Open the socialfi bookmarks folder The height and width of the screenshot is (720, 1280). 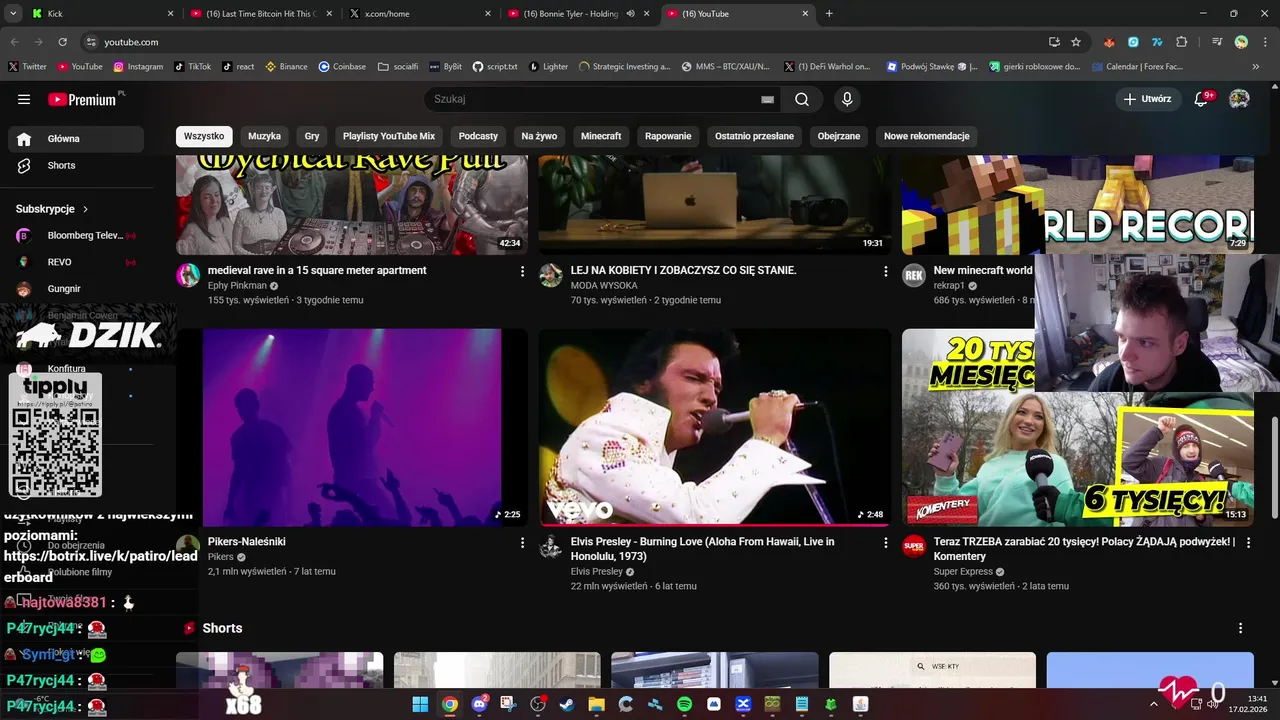click(x=398, y=67)
